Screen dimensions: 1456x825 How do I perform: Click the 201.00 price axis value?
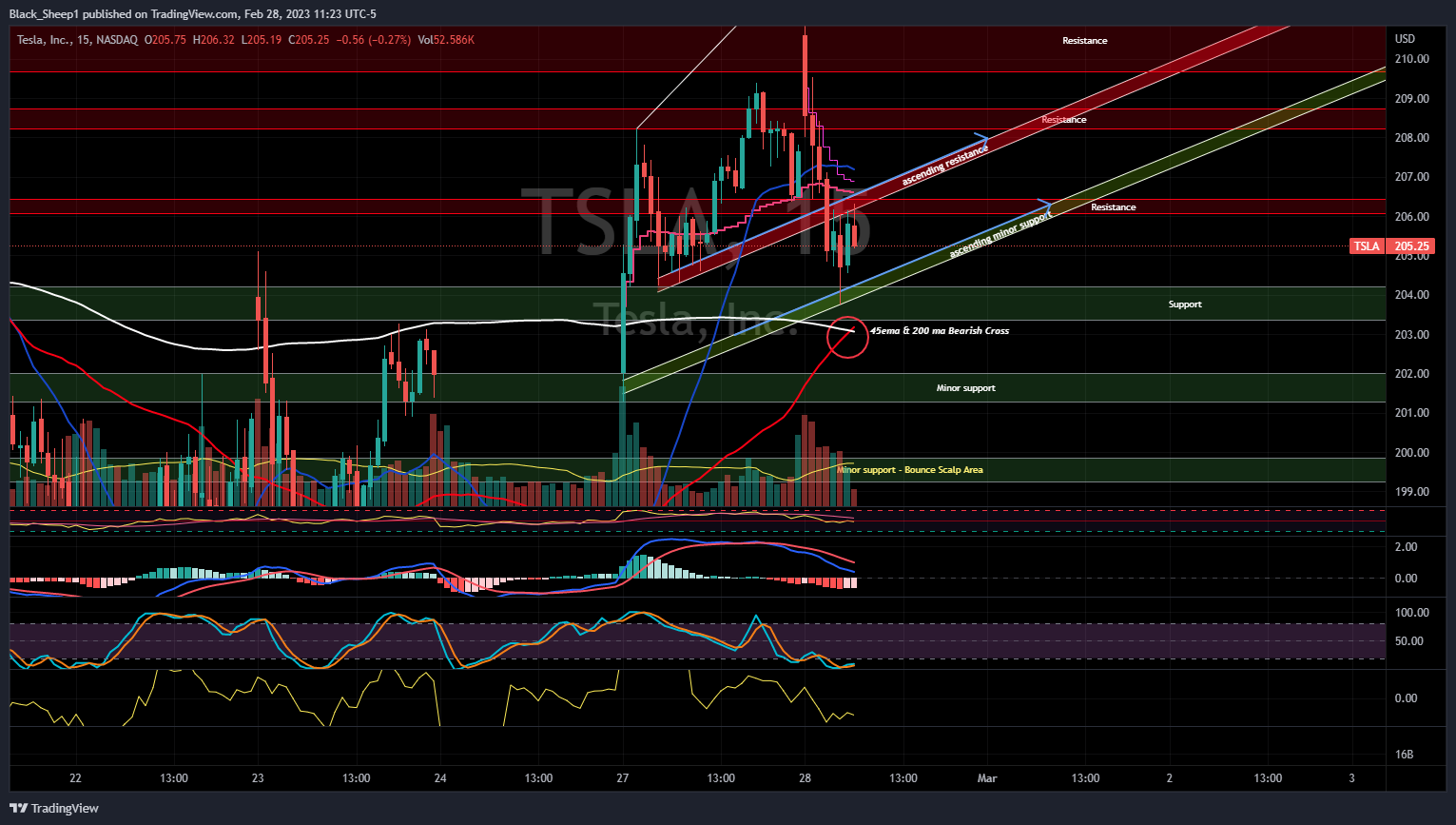coord(1412,413)
